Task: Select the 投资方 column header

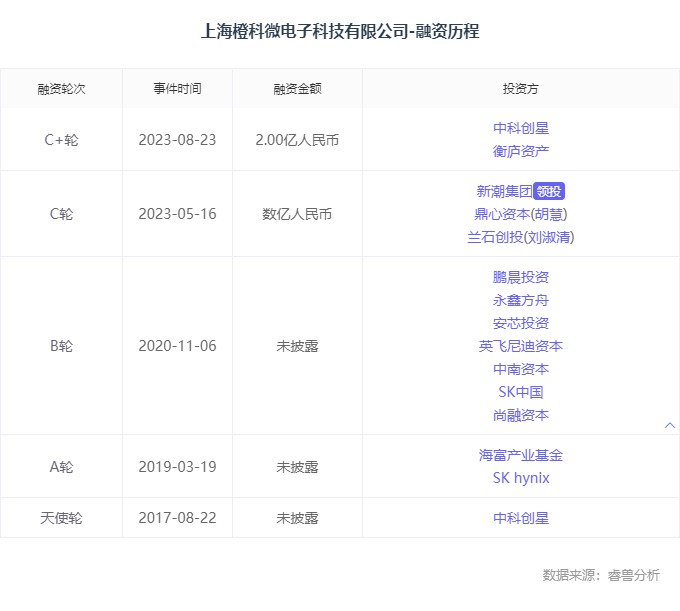Action: coord(520,89)
